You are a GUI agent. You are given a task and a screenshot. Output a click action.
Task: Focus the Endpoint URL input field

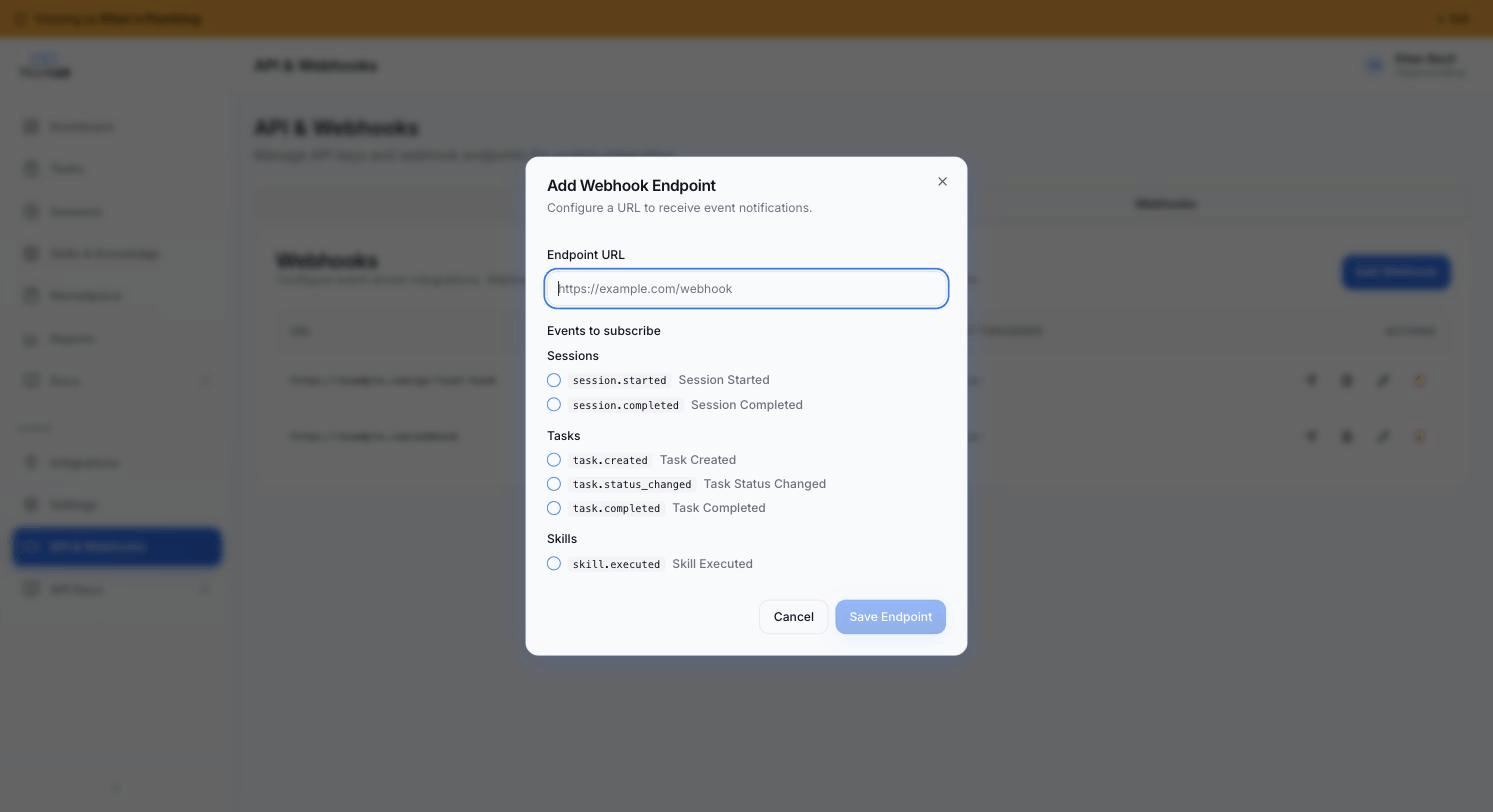pyautogui.click(x=746, y=289)
